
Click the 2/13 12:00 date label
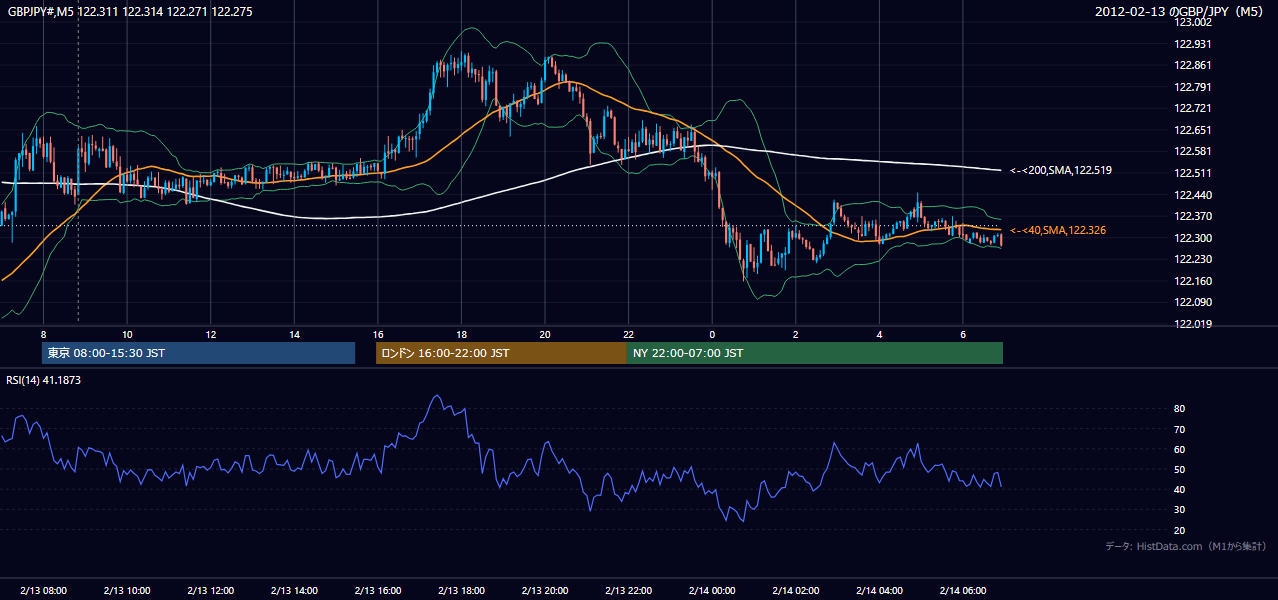[211, 590]
